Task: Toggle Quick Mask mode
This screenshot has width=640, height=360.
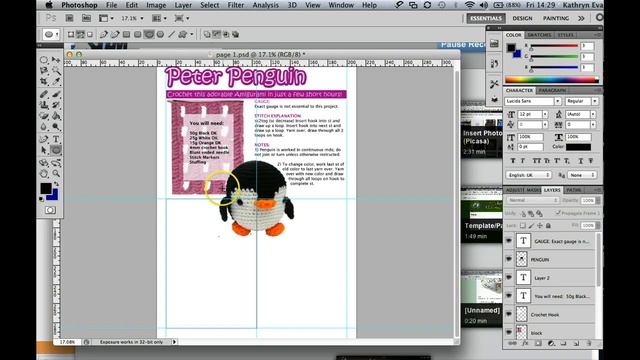Action: (x=50, y=210)
